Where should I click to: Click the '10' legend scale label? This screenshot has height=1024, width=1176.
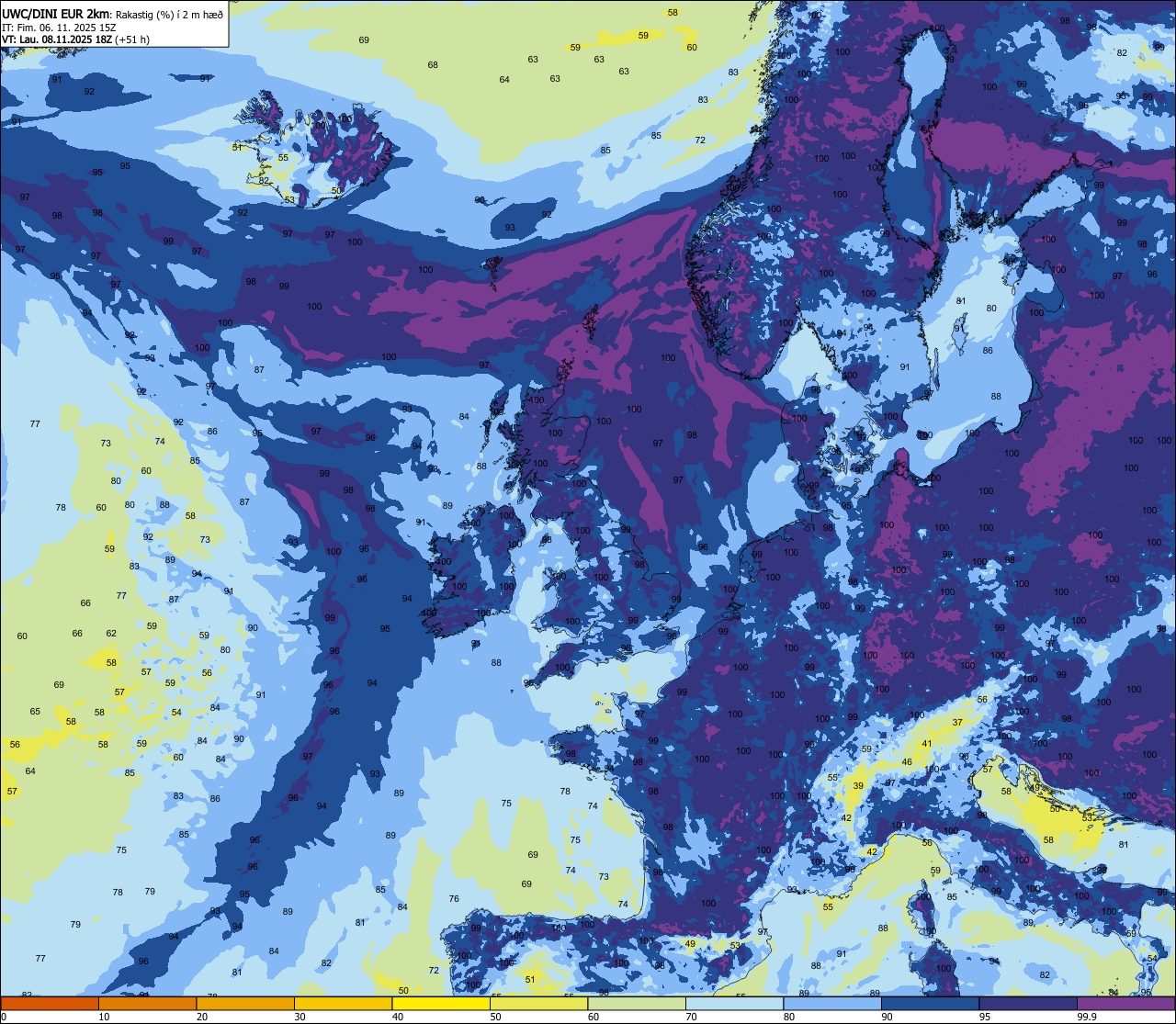click(104, 1017)
